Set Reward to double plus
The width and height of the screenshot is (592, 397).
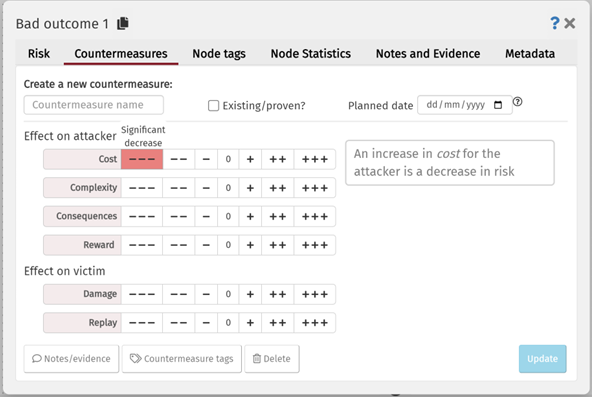pos(278,245)
